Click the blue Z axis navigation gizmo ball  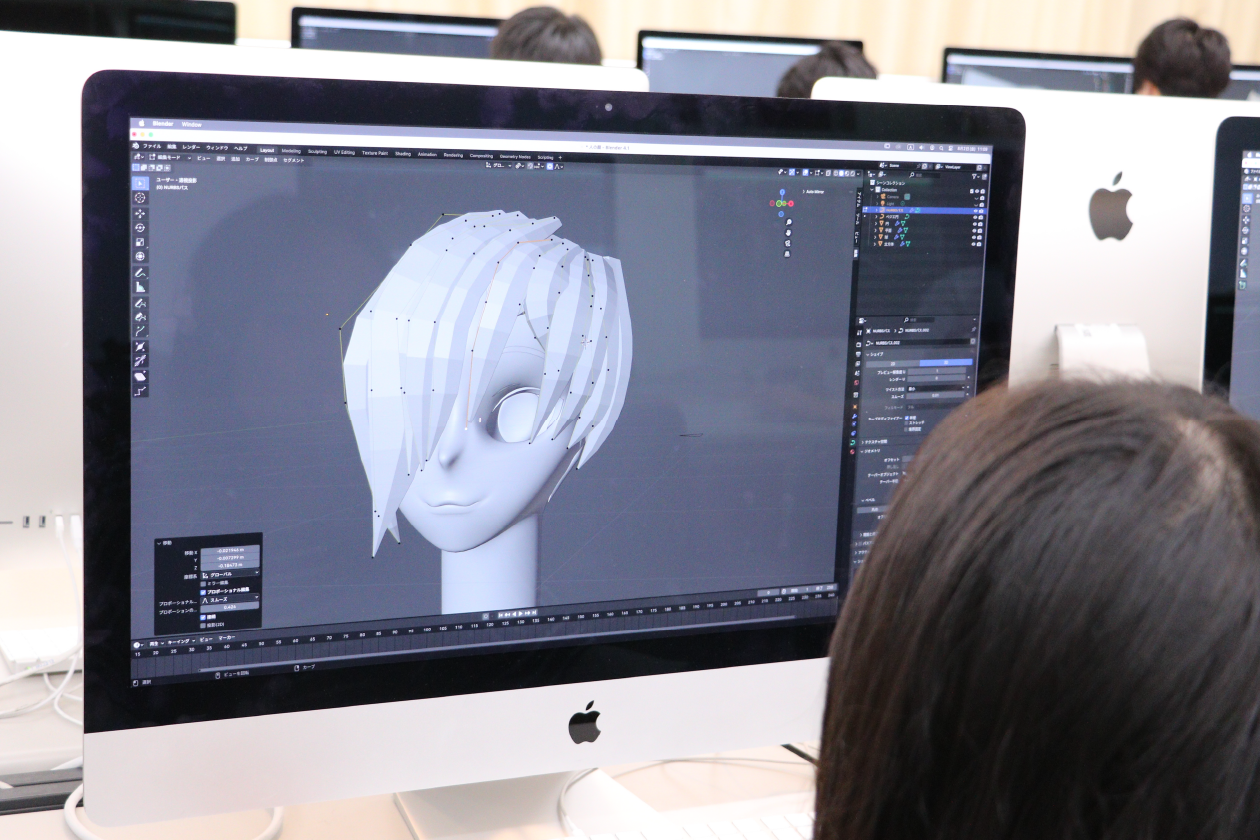[782, 191]
